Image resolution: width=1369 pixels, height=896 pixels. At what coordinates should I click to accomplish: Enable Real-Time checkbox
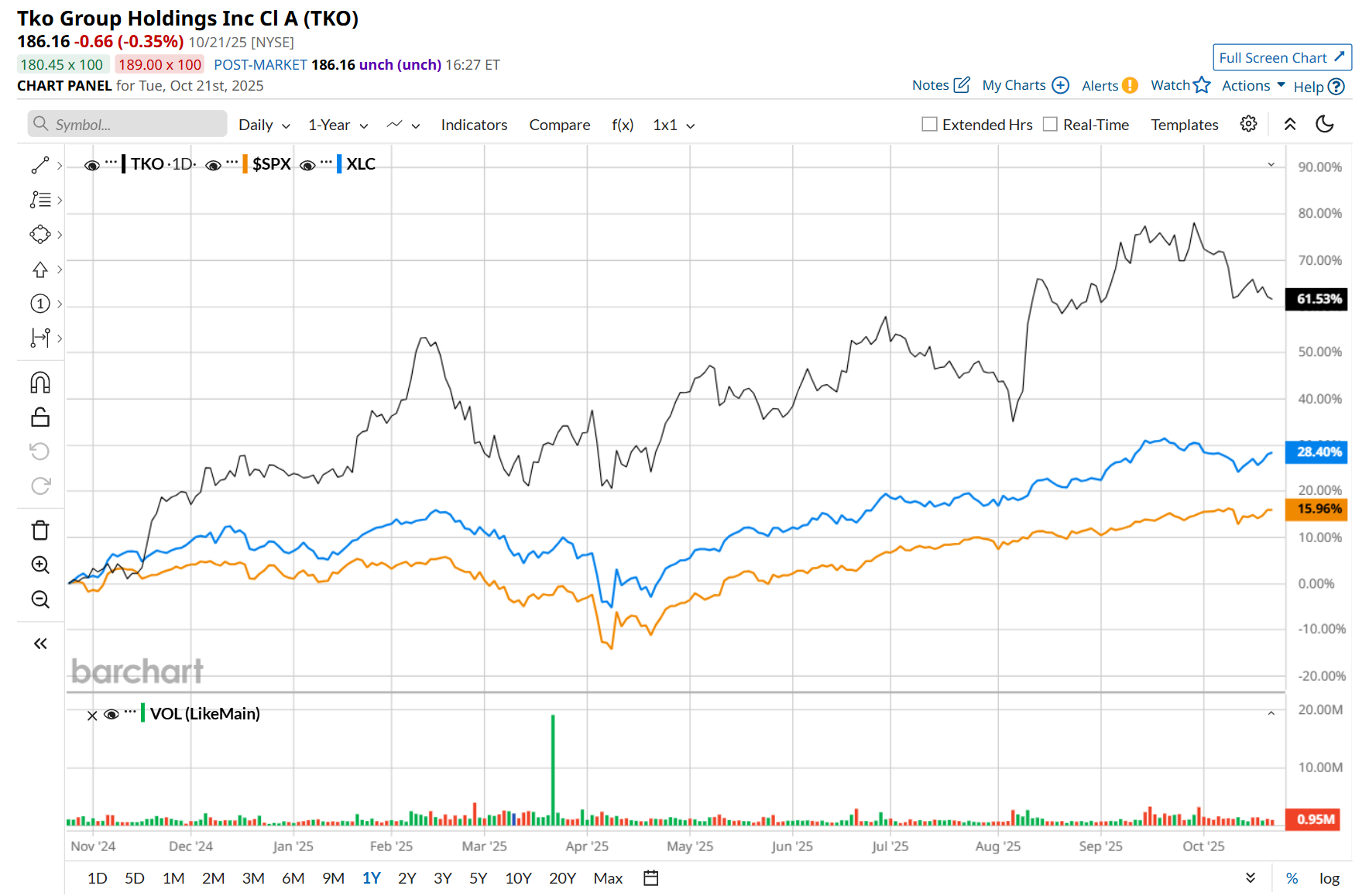pos(1051,125)
